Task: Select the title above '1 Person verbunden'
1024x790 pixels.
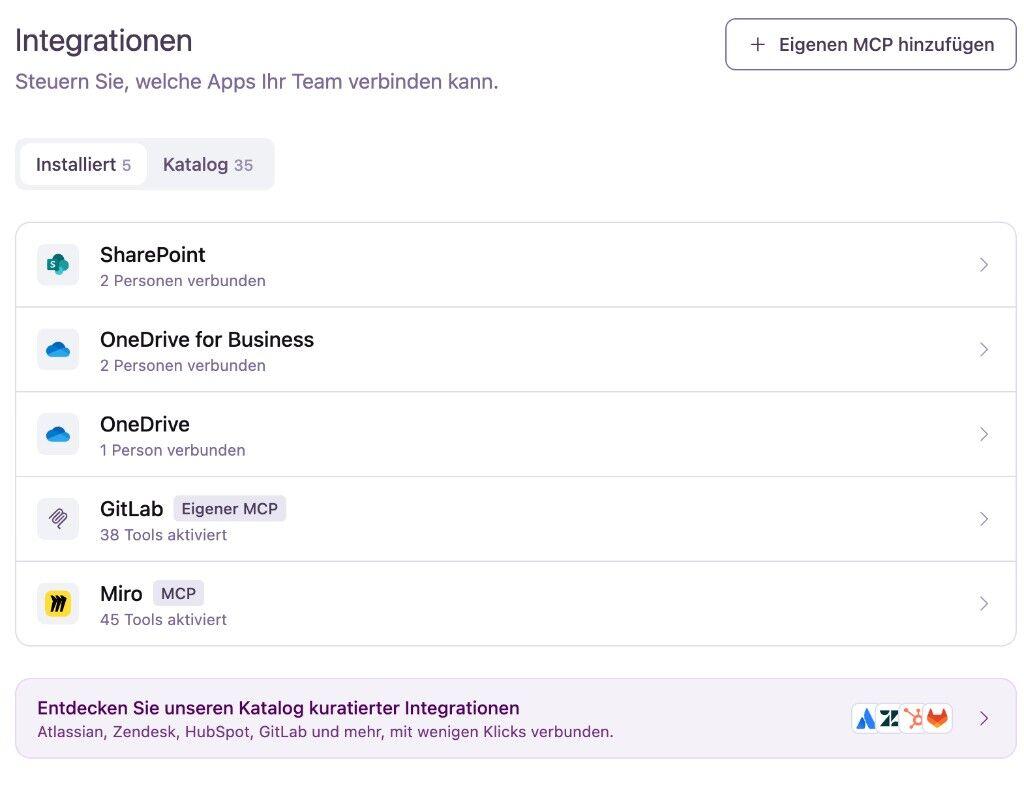Action: tap(145, 424)
